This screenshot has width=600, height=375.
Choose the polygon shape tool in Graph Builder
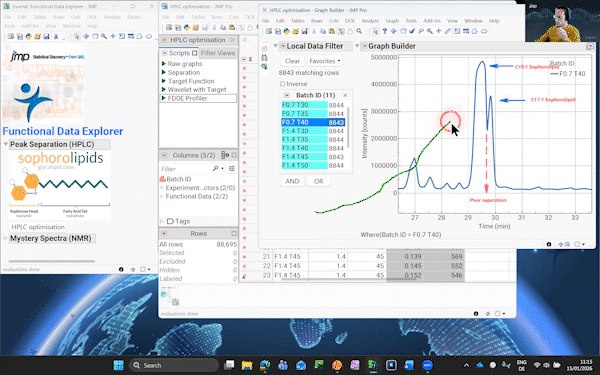pos(475,31)
